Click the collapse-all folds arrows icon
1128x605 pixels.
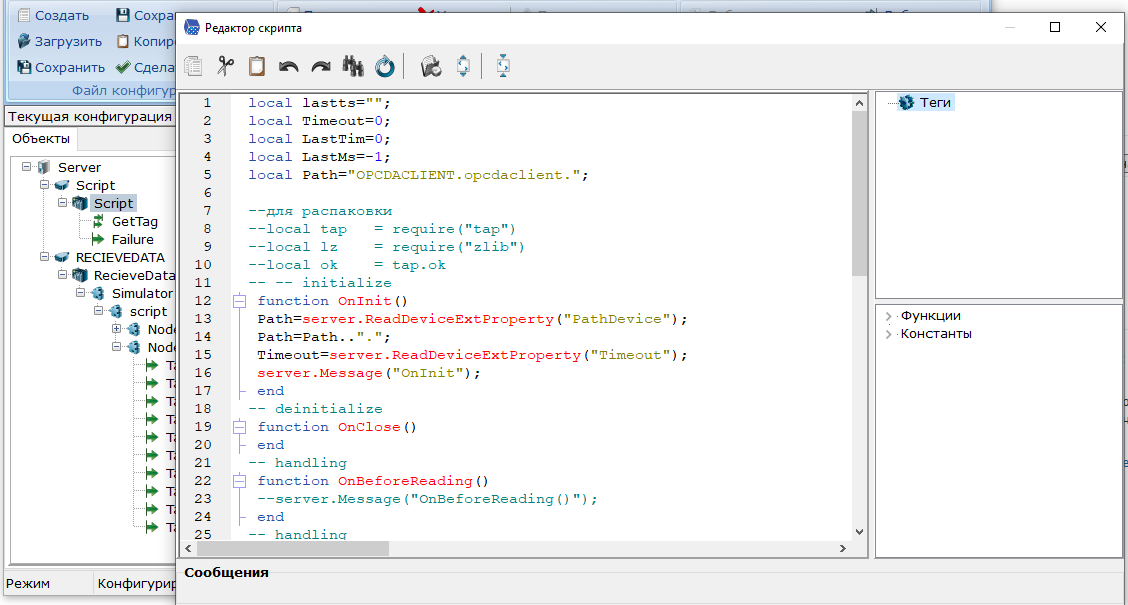tap(503, 66)
